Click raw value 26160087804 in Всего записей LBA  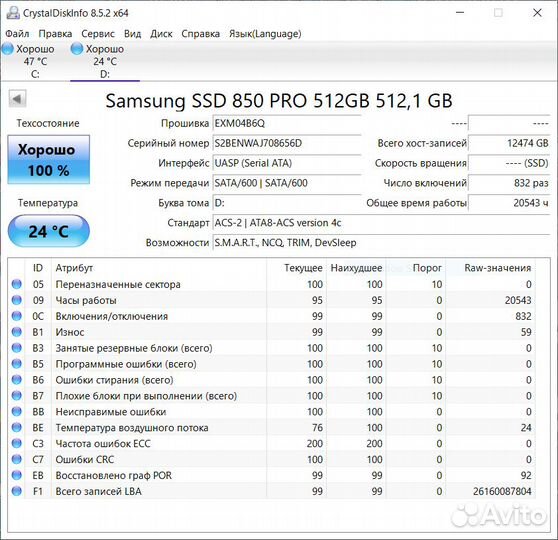pos(502,491)
